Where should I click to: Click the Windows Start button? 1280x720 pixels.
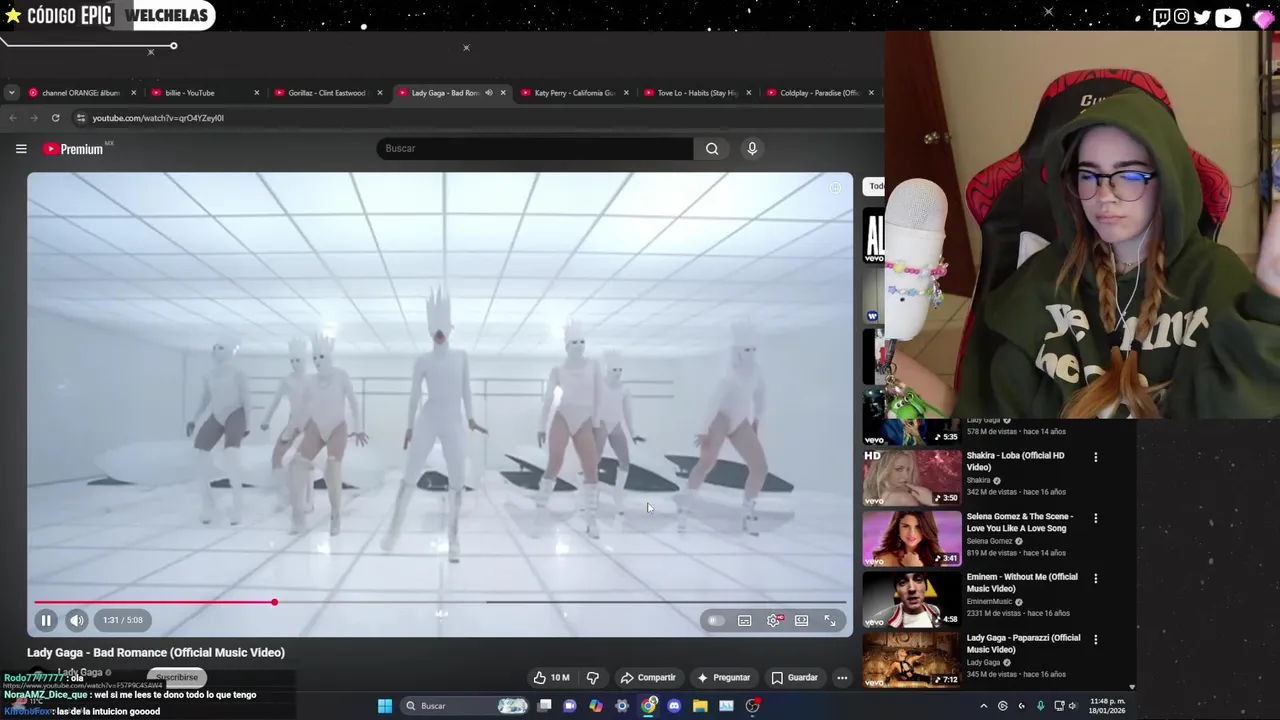385,706
